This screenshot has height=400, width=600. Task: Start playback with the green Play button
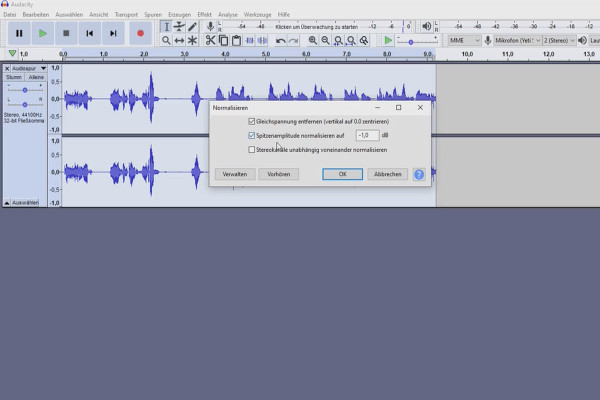(42, 33)
